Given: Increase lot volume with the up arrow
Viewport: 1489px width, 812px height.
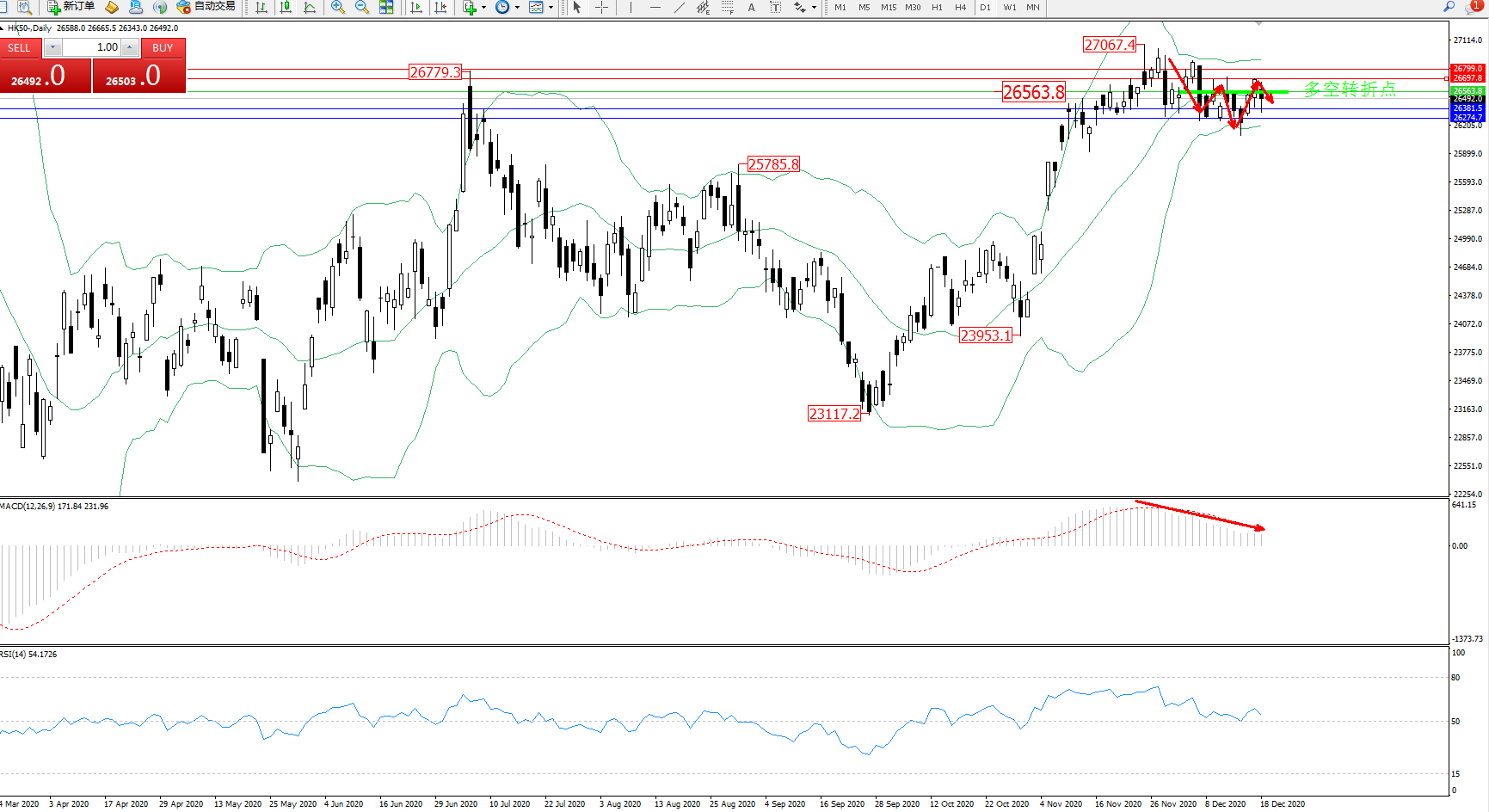Looking at the screenshot, I should (x=130, y=47).
